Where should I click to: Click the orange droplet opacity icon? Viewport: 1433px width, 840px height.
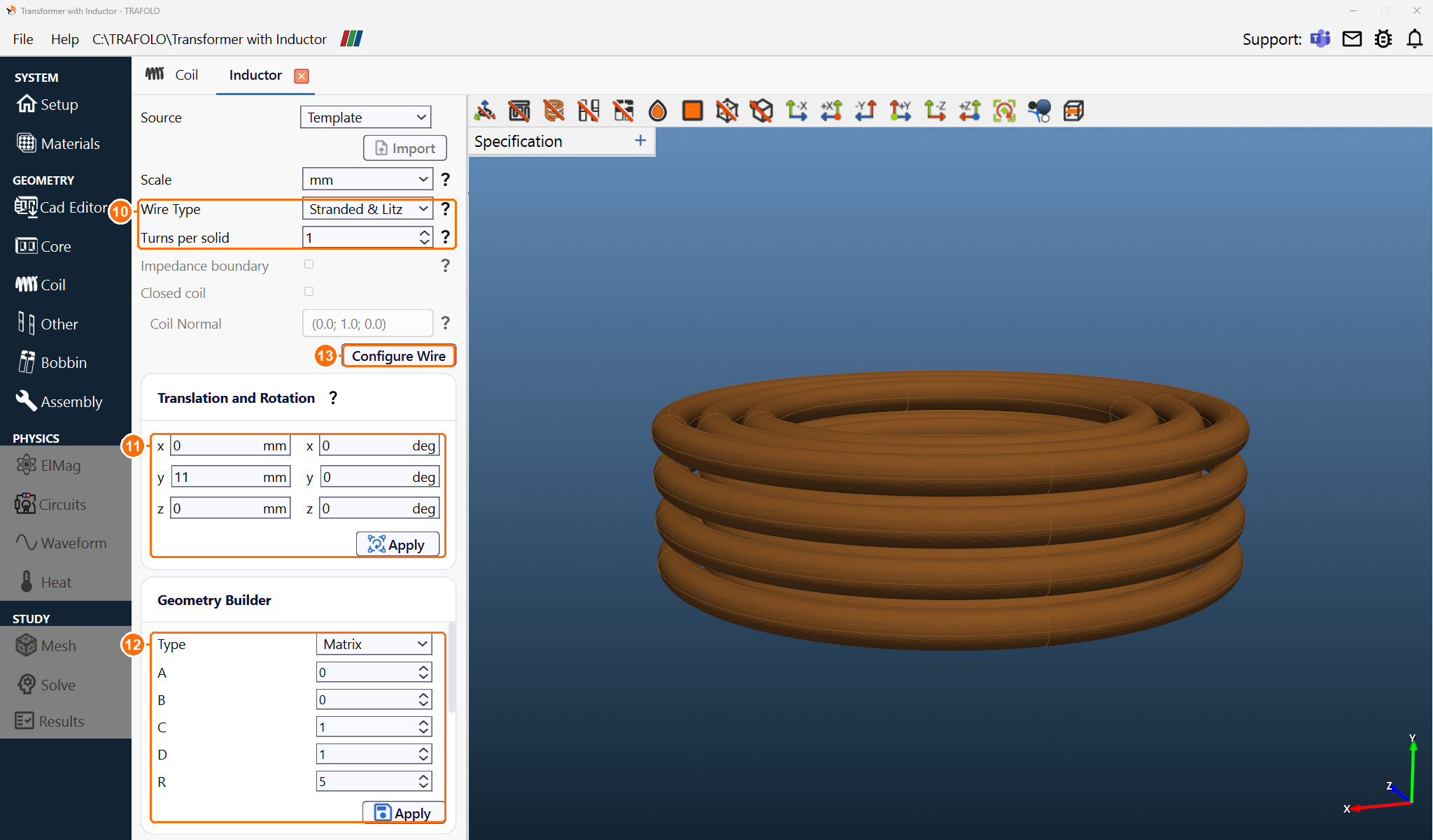[x=658, y=111]
